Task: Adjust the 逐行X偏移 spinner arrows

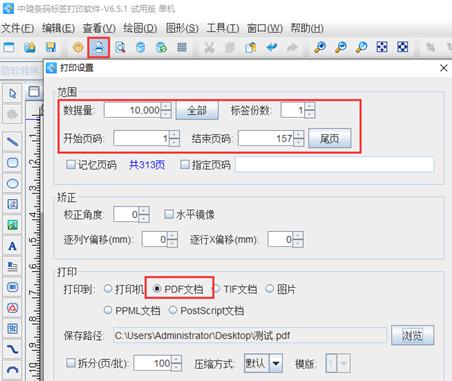Action: (x=298, y=240)
